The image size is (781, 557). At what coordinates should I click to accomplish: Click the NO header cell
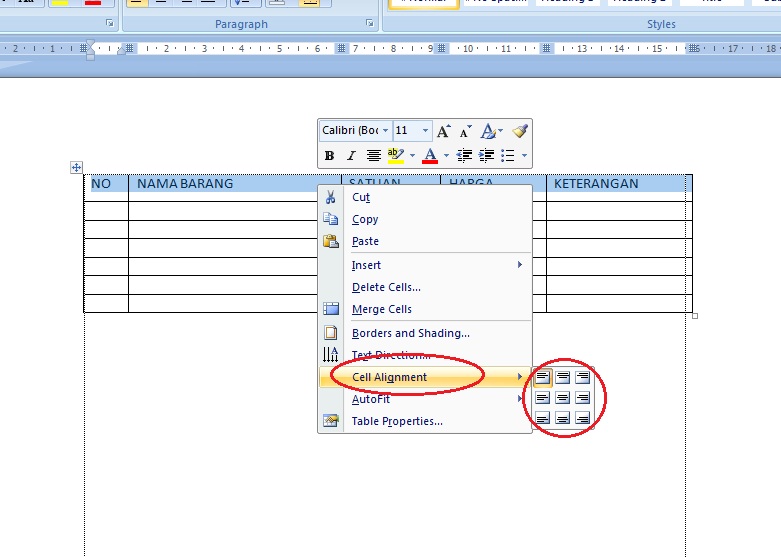click(x=106, y=188)
